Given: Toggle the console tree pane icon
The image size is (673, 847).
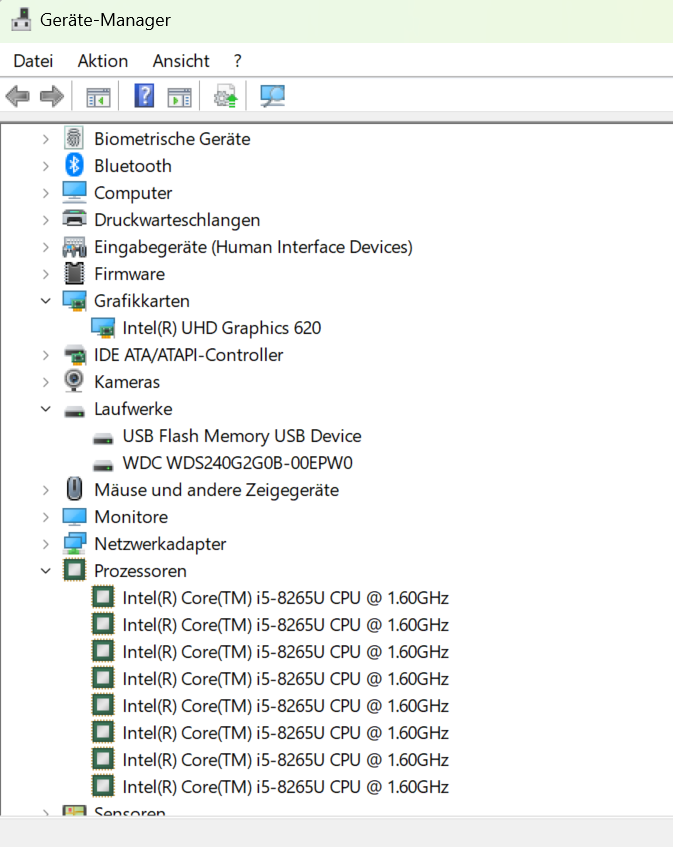Looking at the screenshot, I should [98, 98].
